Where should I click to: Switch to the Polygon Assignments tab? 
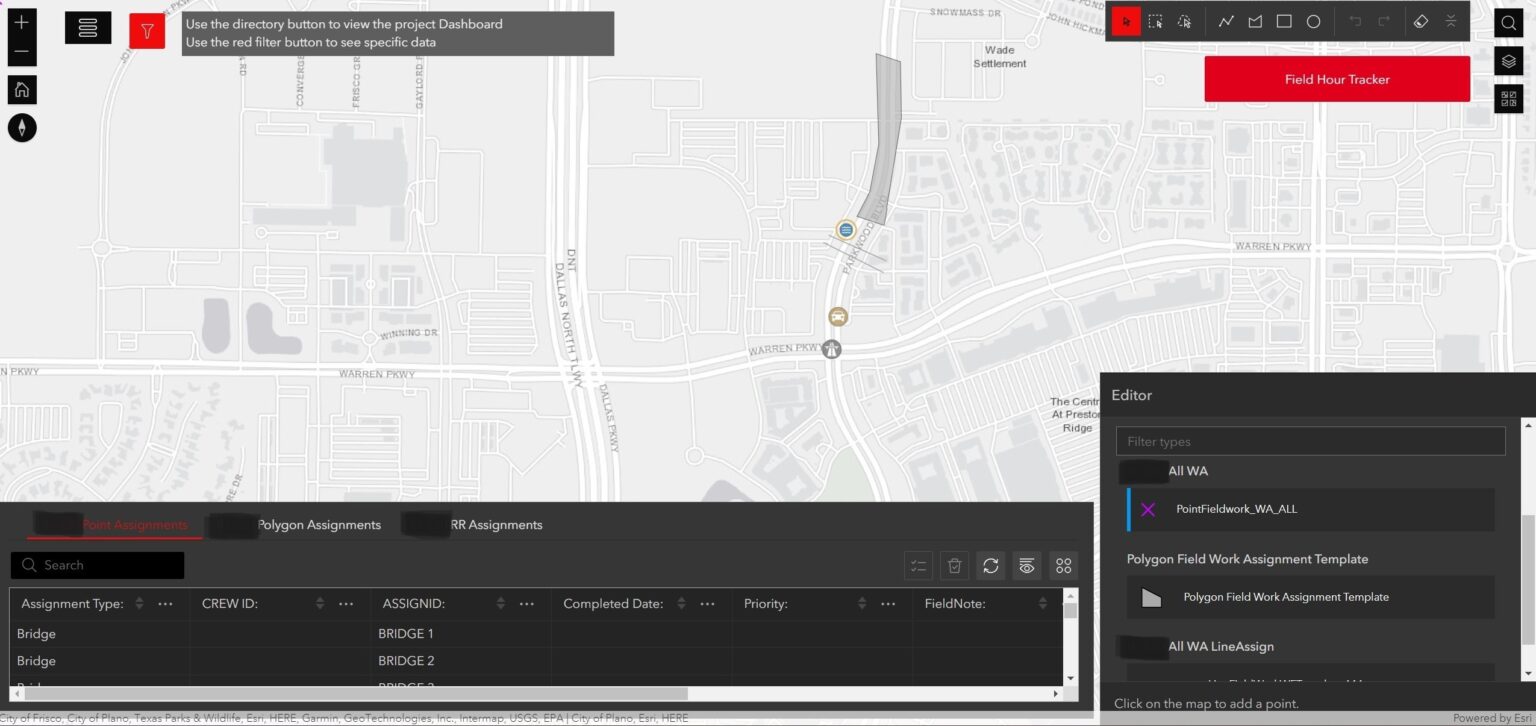point(319,524)
